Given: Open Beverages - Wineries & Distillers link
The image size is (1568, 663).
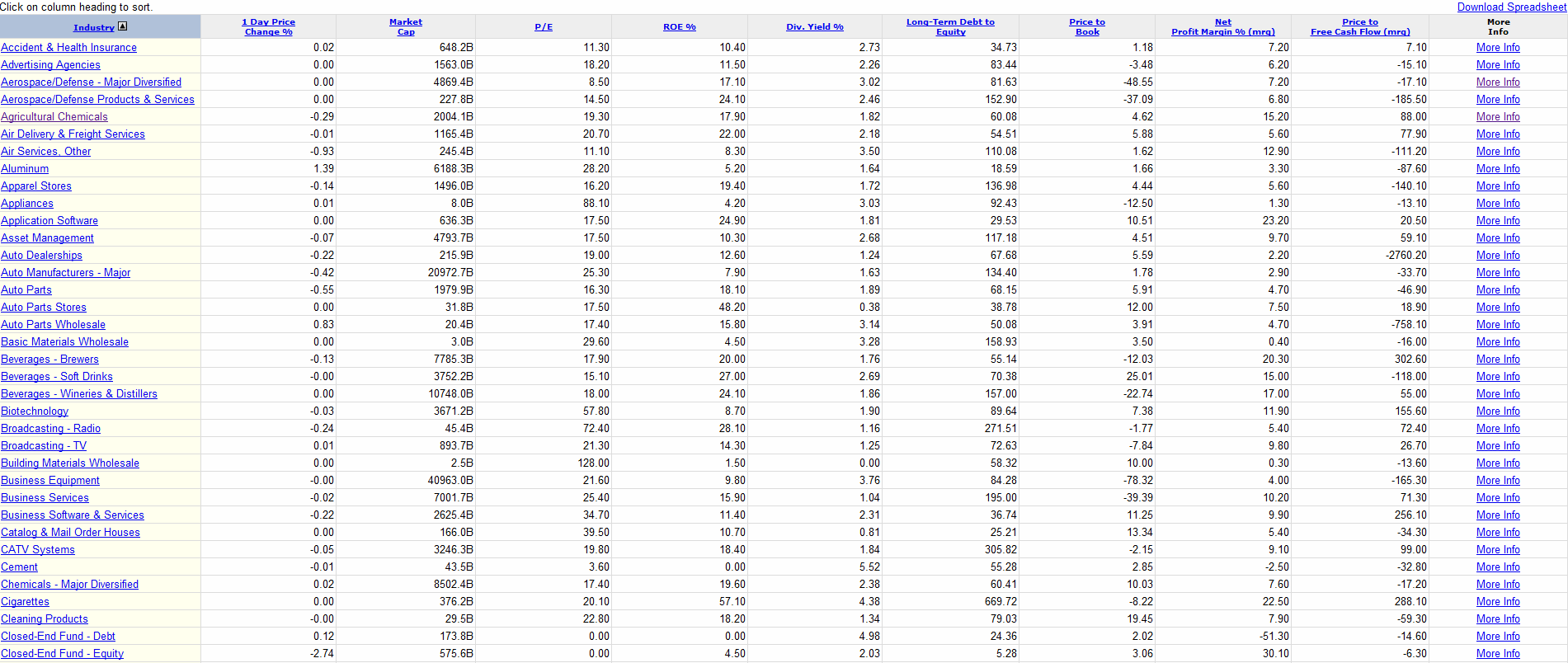Looking at the screenshot, I should tap(79, 394).
